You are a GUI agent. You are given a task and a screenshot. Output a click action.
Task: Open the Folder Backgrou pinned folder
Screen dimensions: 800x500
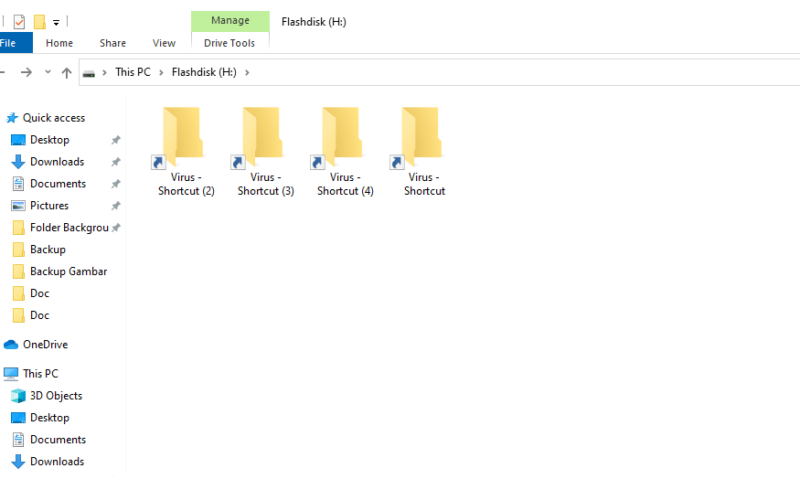click(69, 228)
